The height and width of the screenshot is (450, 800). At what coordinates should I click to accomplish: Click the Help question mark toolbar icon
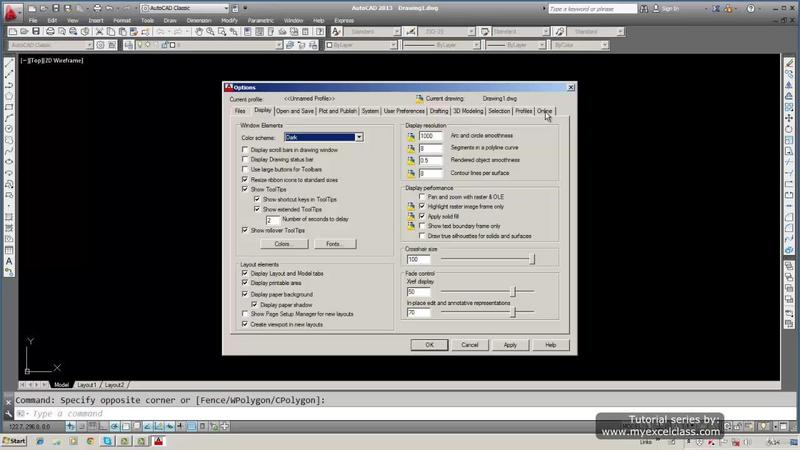click(320, 32)
